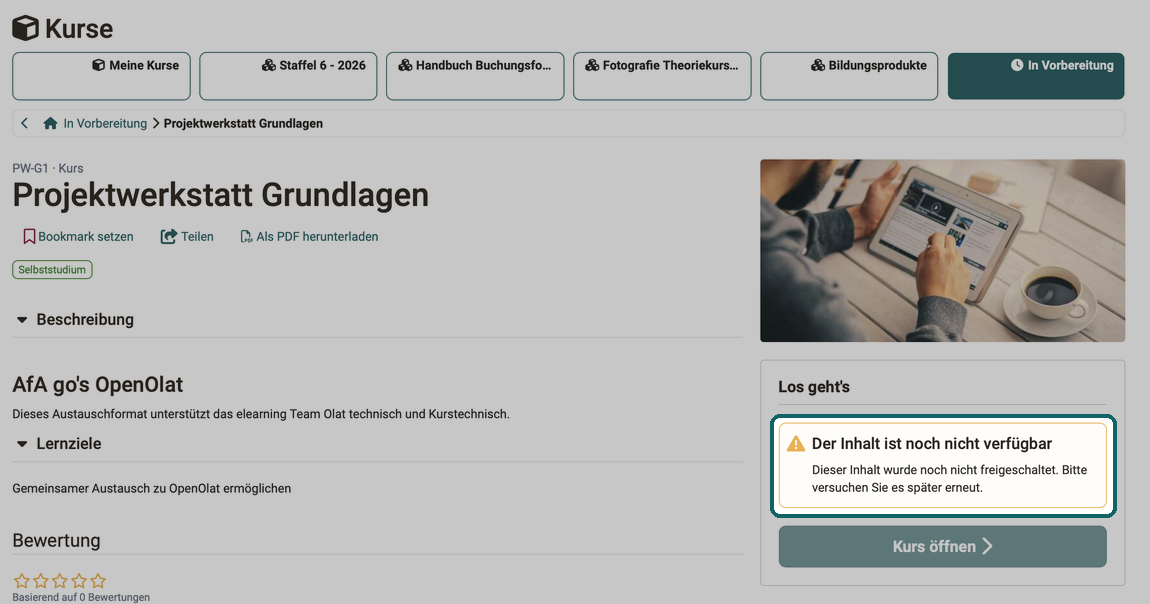This screenshot has height=604, width=1150.
Task: Click the bookmark icon
Action: (x=29, y=236)
